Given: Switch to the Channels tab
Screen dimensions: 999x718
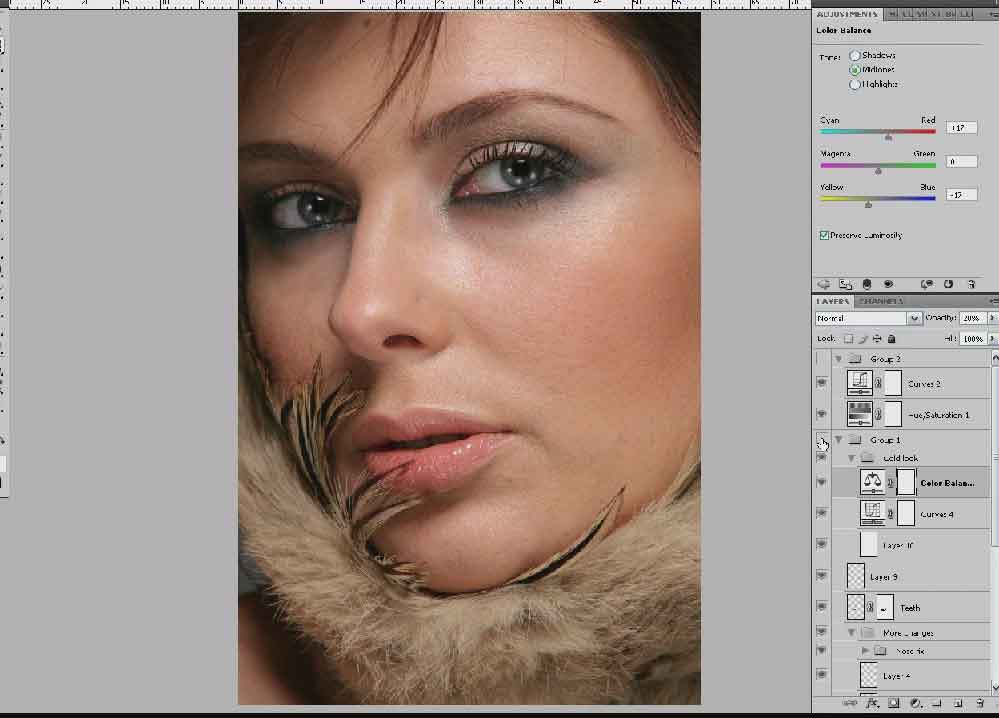Looking at the screenshot, I should (880, 301).
